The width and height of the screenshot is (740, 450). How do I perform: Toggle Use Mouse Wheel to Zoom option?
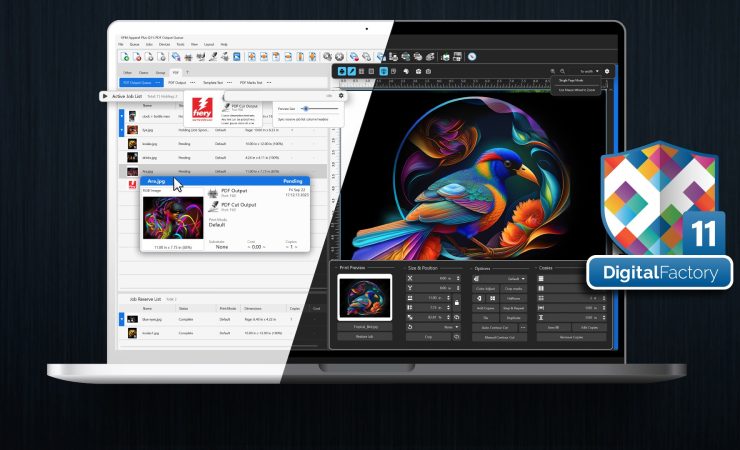coord(577,90)
